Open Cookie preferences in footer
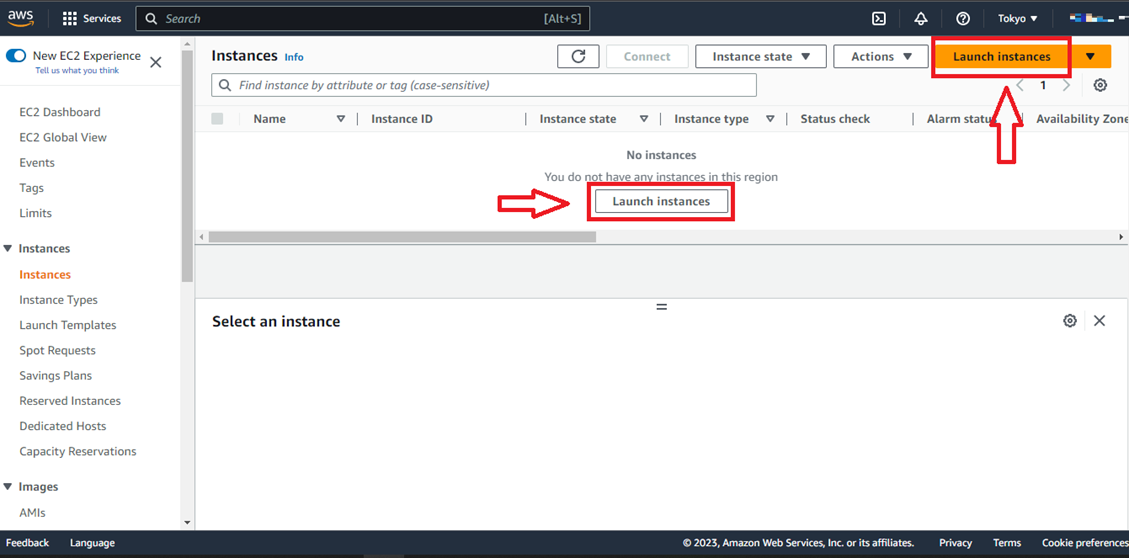The image size is (1129, 558). [x=1085, y=543]
